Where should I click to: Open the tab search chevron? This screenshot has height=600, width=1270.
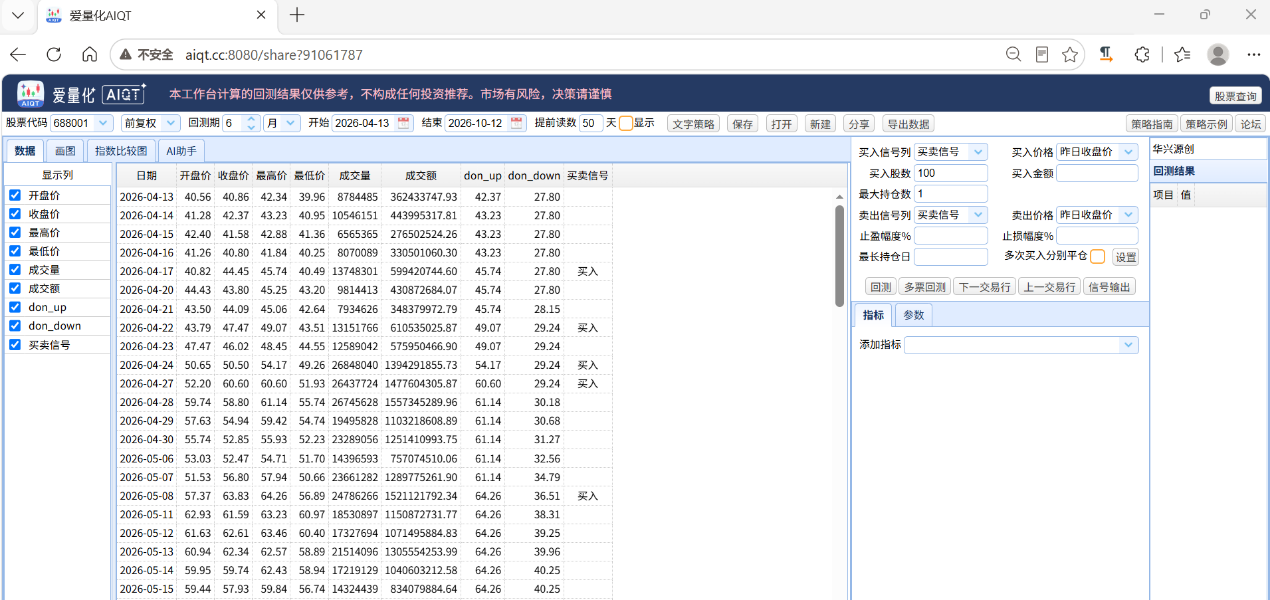coord(18,15)
